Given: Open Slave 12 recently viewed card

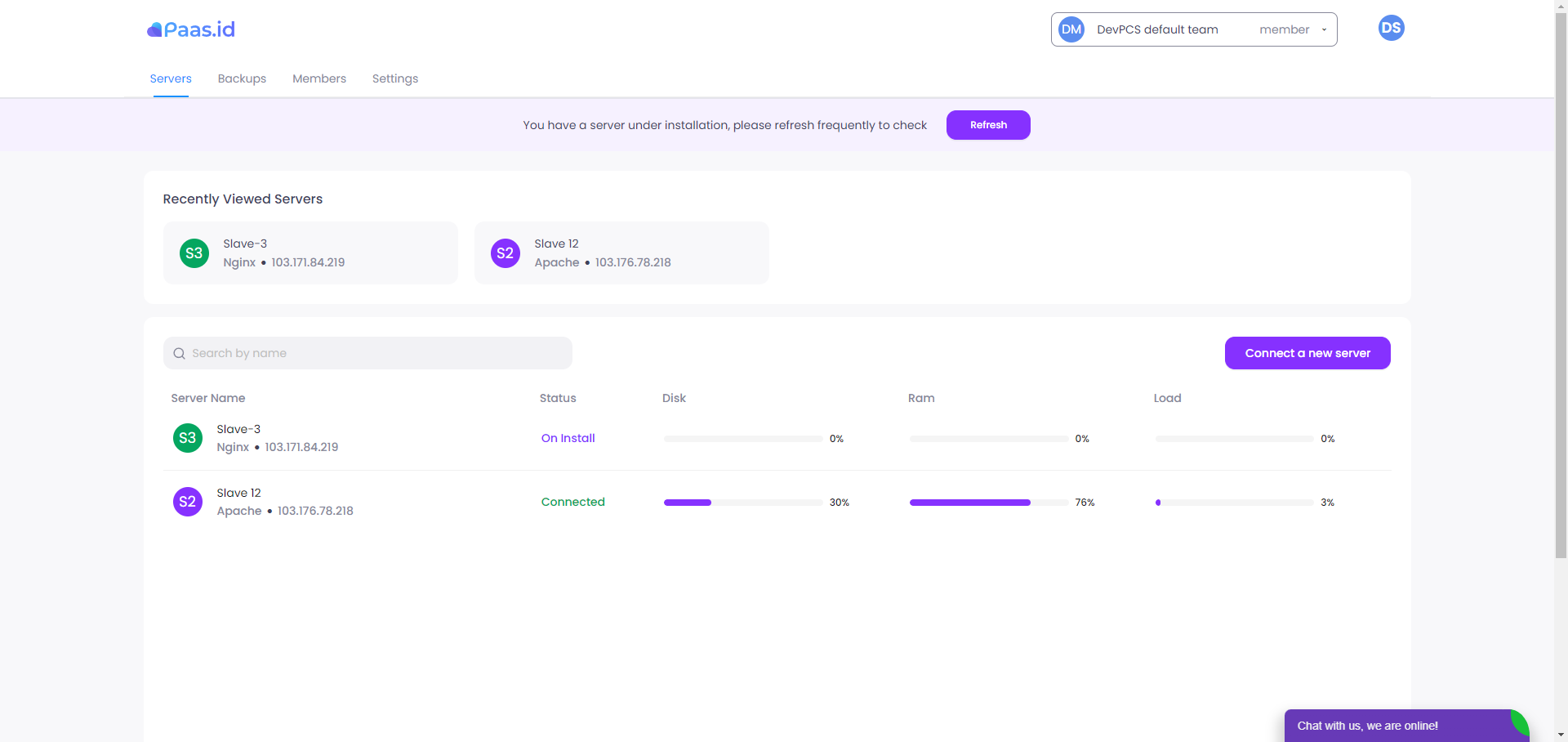Looking at the screenshot, I should pos(621,253).
